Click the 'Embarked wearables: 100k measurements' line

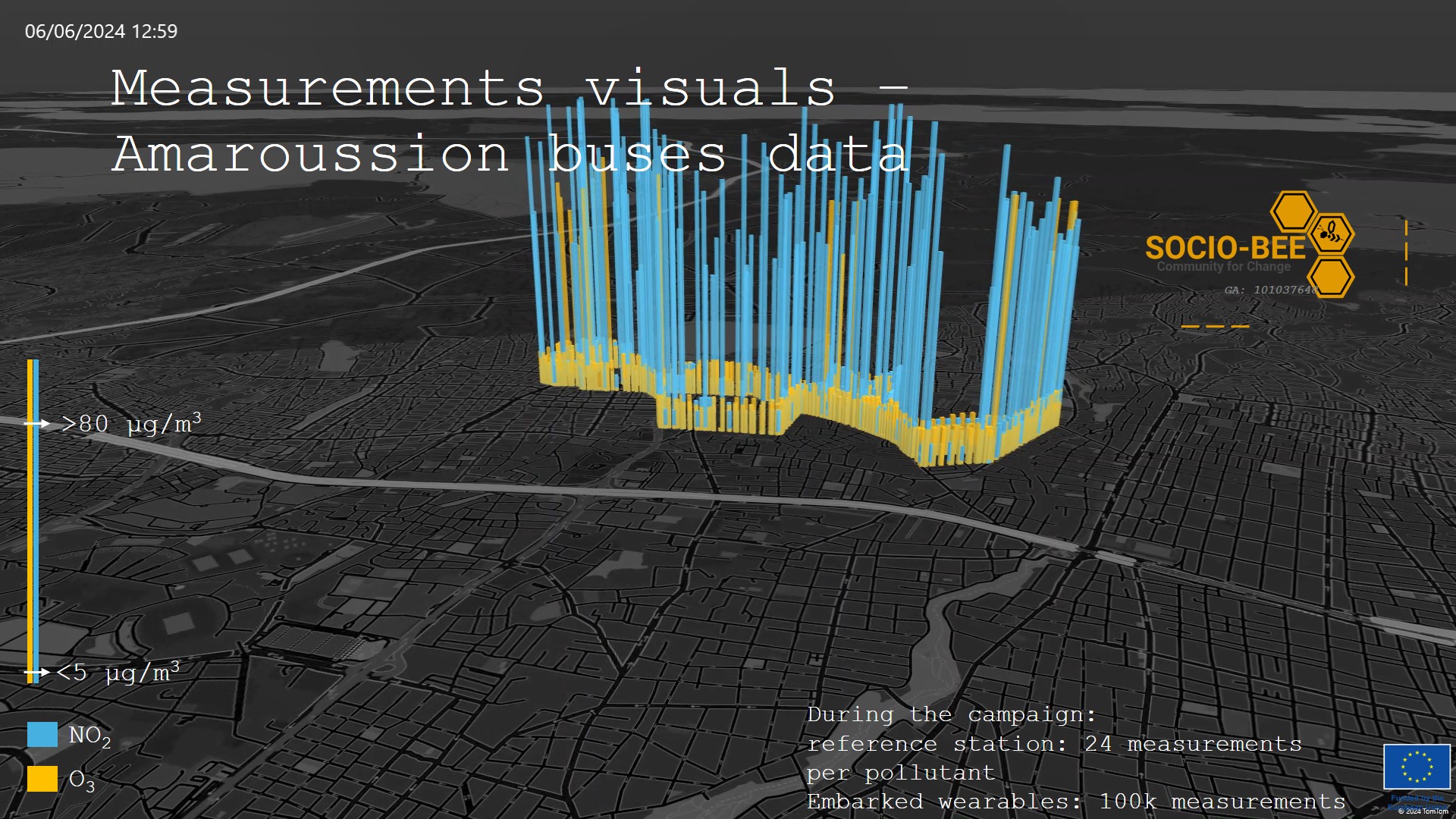tap(1075, 802)
